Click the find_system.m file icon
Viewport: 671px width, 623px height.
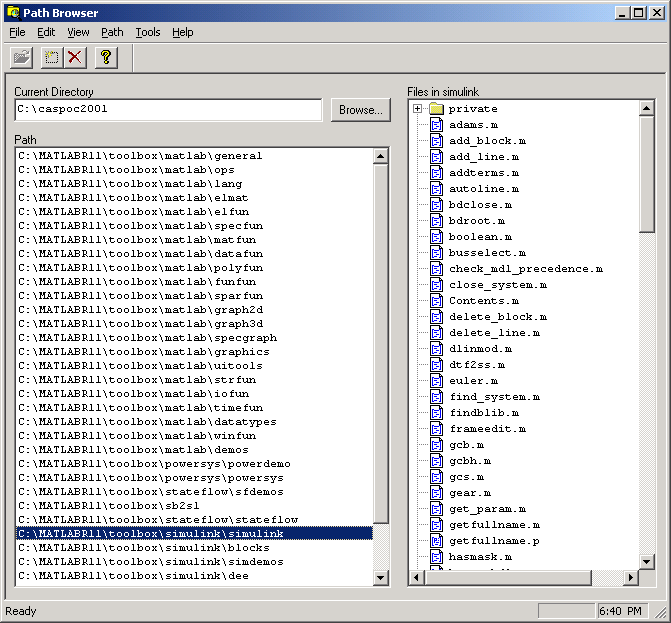pyautogui.click(x=436, y=397)
